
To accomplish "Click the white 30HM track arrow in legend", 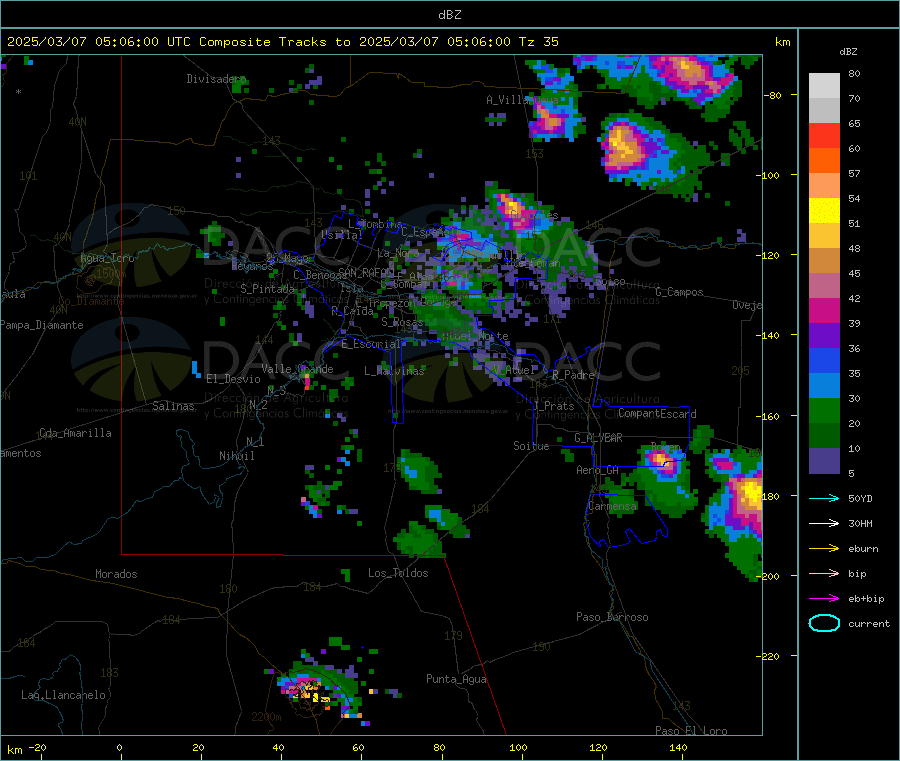I will pyautogui.click(x=824, y=523).
